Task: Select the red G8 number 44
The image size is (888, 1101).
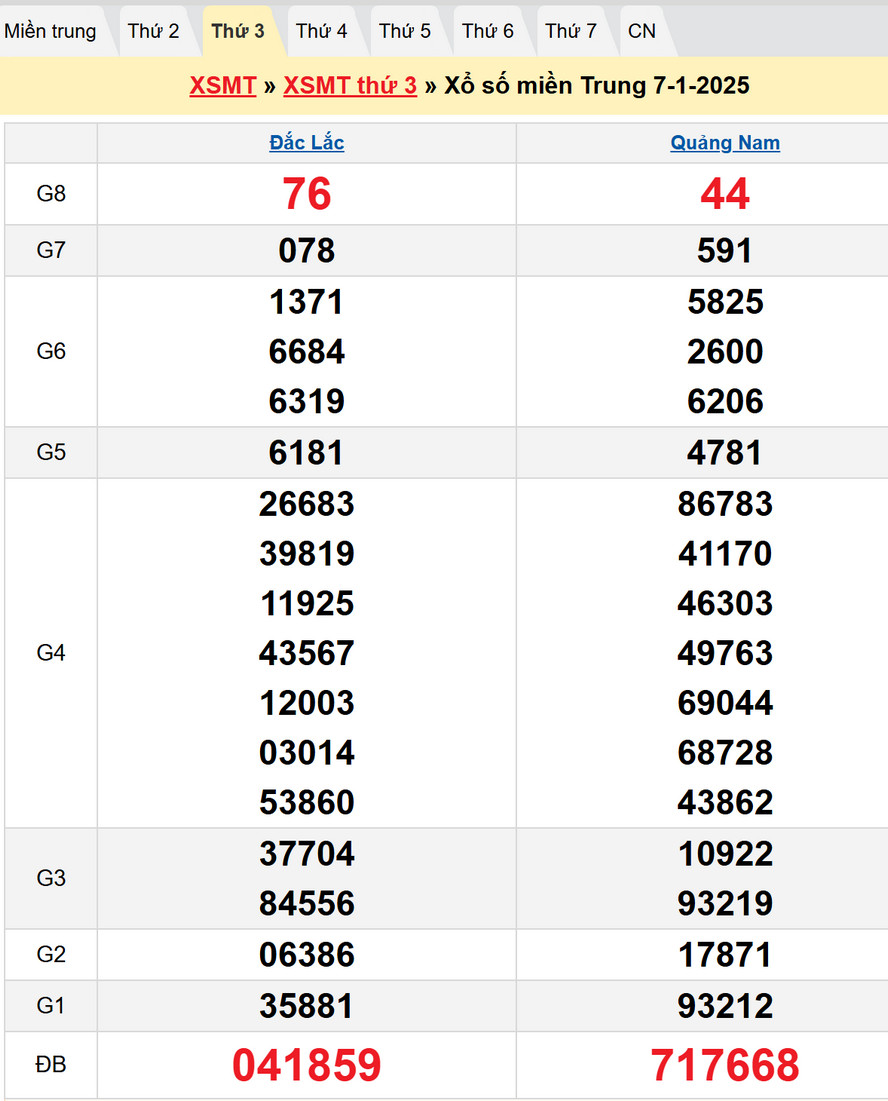Action: (725, 194)
